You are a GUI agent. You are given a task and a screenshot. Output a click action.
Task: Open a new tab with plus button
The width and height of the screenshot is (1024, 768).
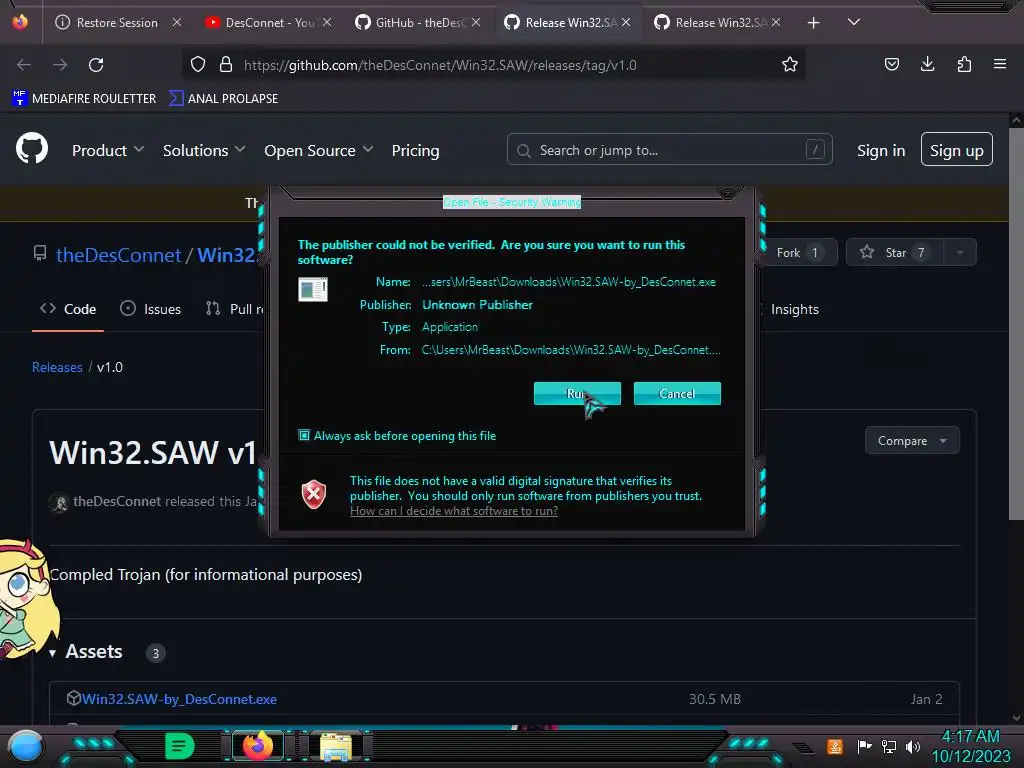tap(813, 23)
